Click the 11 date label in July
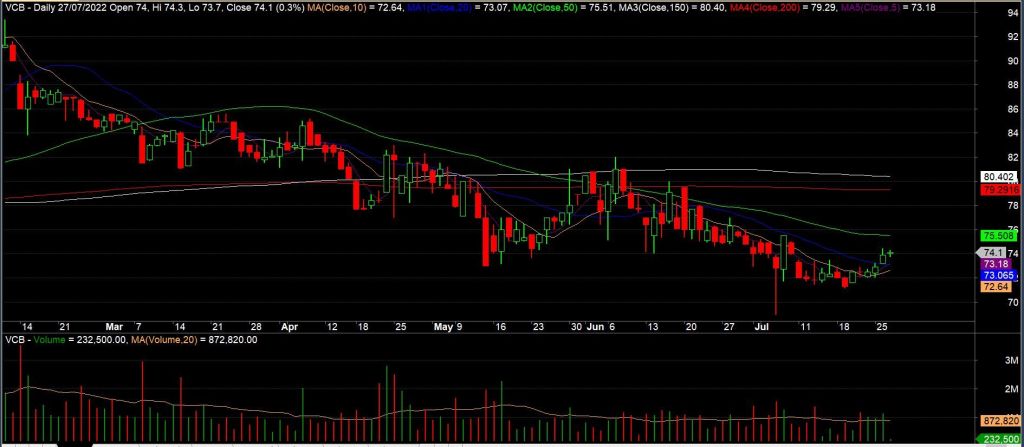 806,326
